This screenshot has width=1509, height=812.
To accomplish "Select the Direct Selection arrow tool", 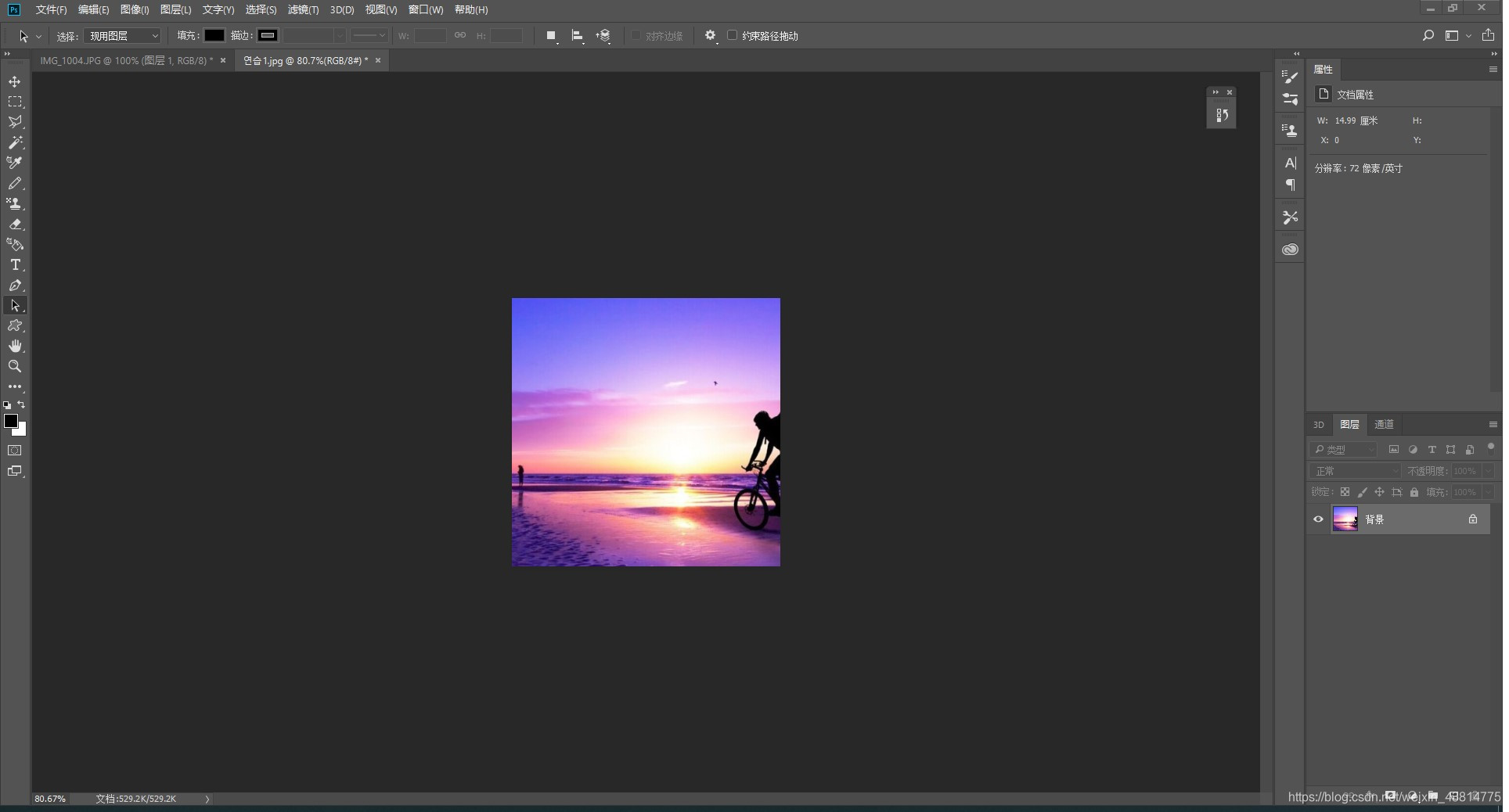I will pyautogui.click(x=15, y=305).
